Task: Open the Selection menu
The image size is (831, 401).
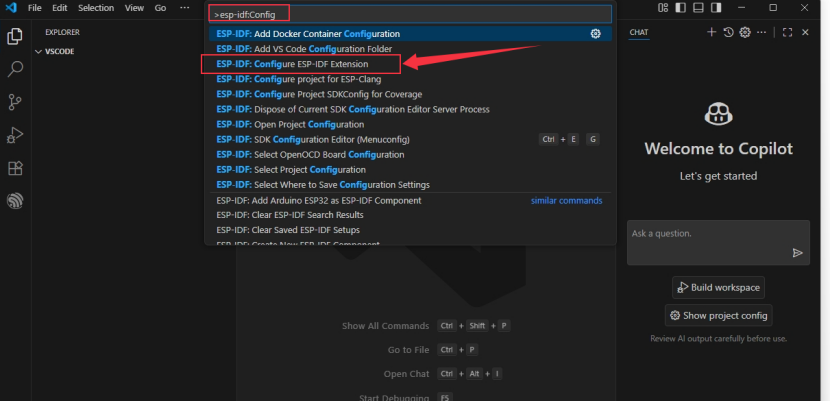Action: 96,8
